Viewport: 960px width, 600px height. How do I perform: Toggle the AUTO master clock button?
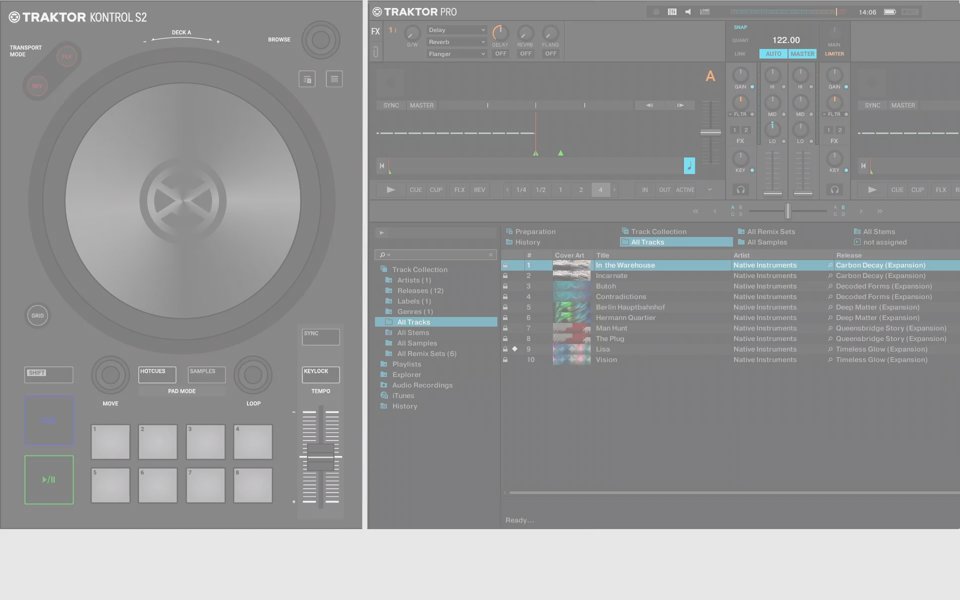pyautogui.click(x=773, y=54)
